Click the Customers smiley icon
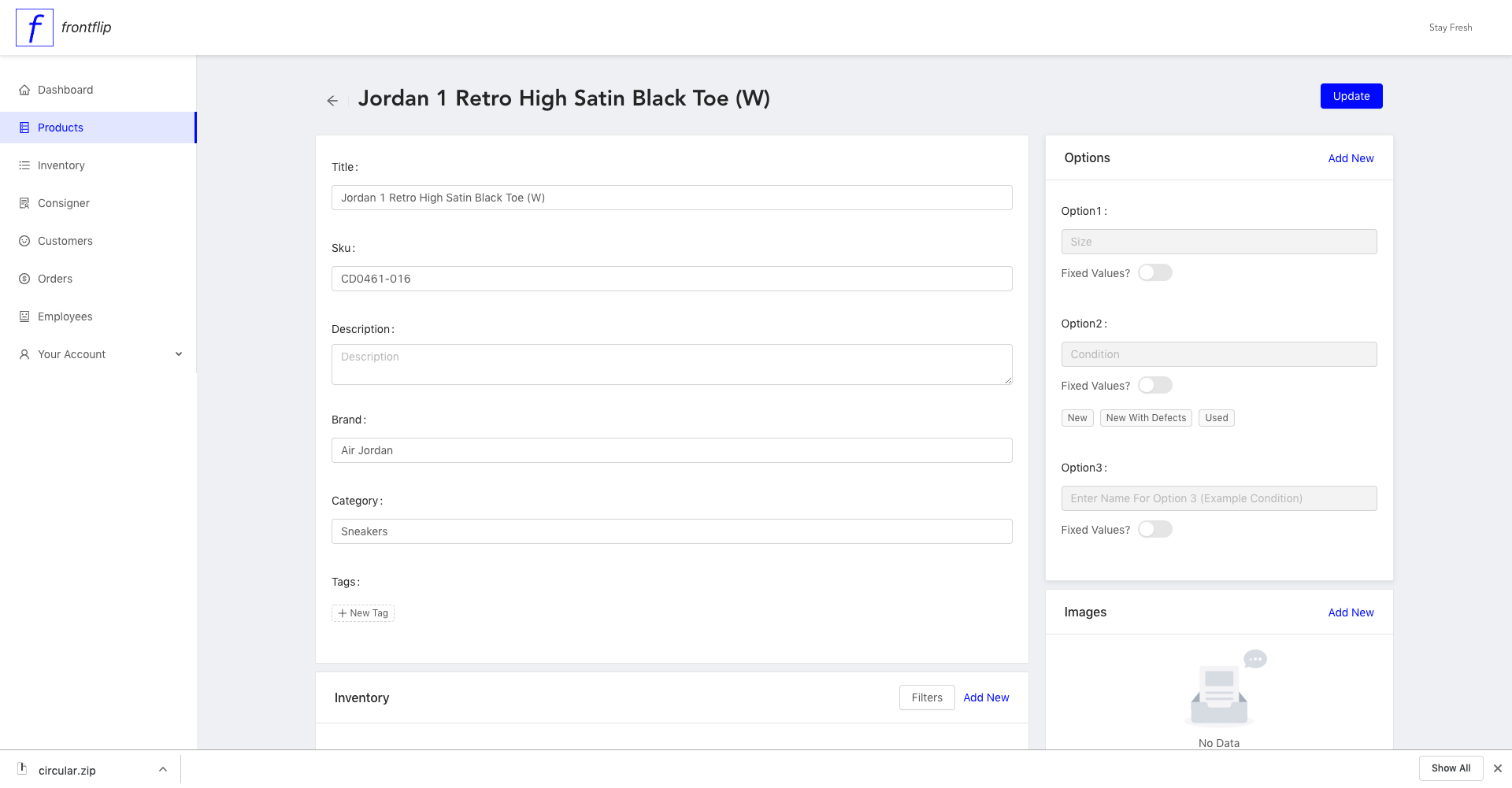This screenshot has width=1512, height=788. [24, 241]
